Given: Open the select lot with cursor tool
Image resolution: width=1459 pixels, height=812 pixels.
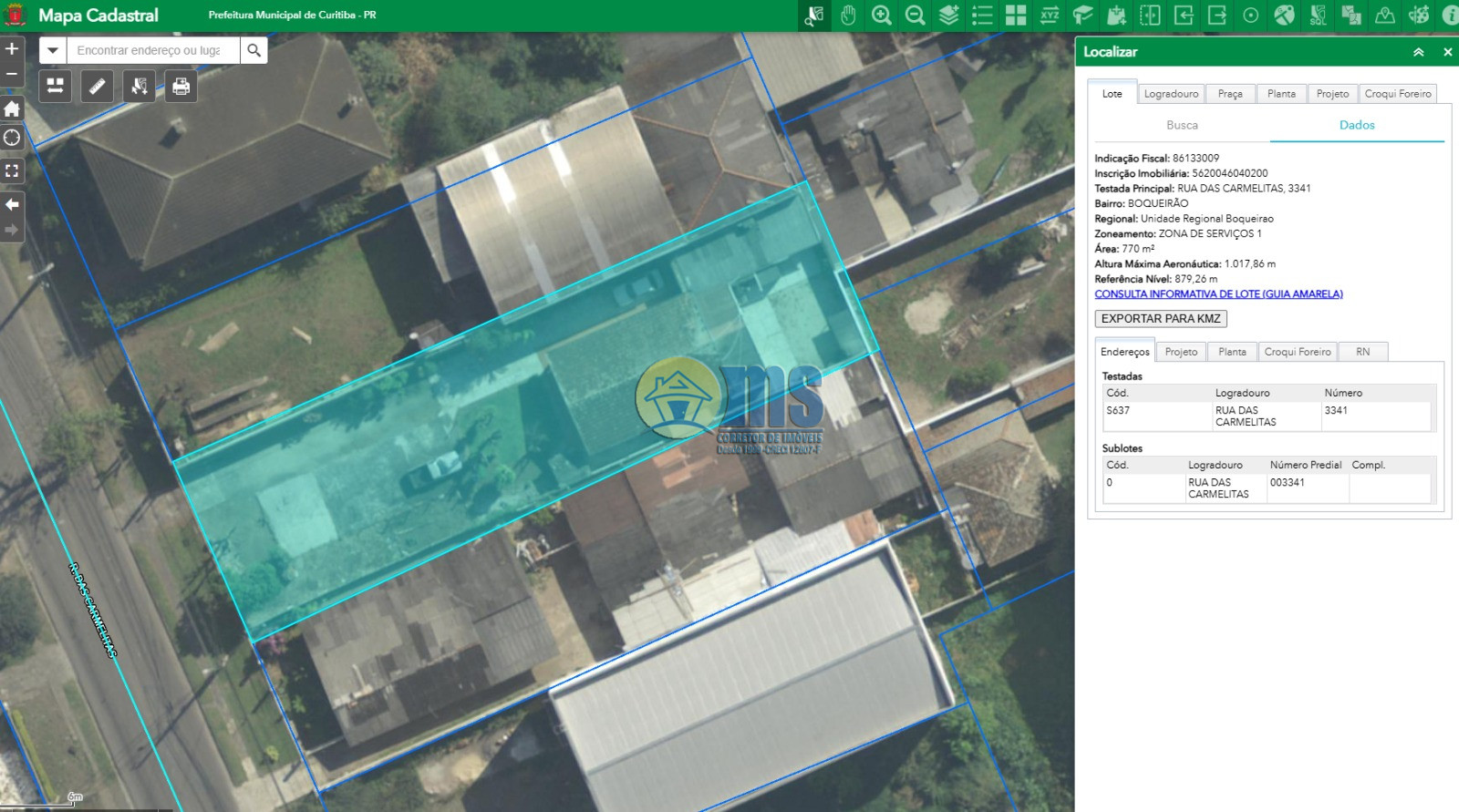Looking at the screenshot, I should (x=139, y=87).
